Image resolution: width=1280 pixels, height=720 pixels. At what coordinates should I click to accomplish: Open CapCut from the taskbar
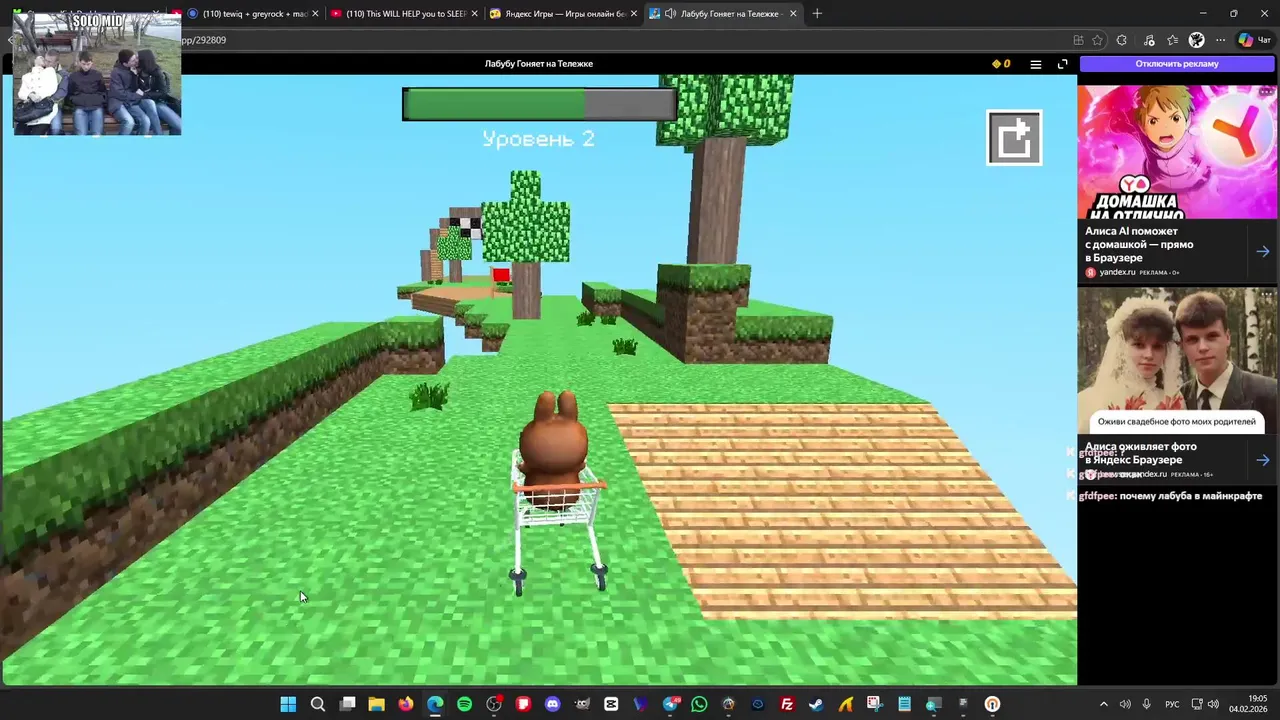click(611, 704)
